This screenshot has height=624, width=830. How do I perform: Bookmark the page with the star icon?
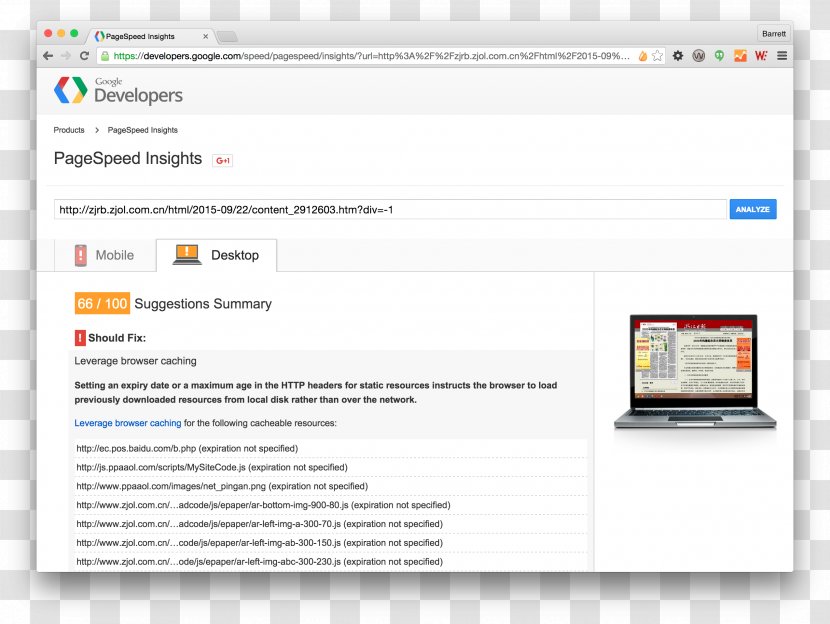tap(657, 56)
